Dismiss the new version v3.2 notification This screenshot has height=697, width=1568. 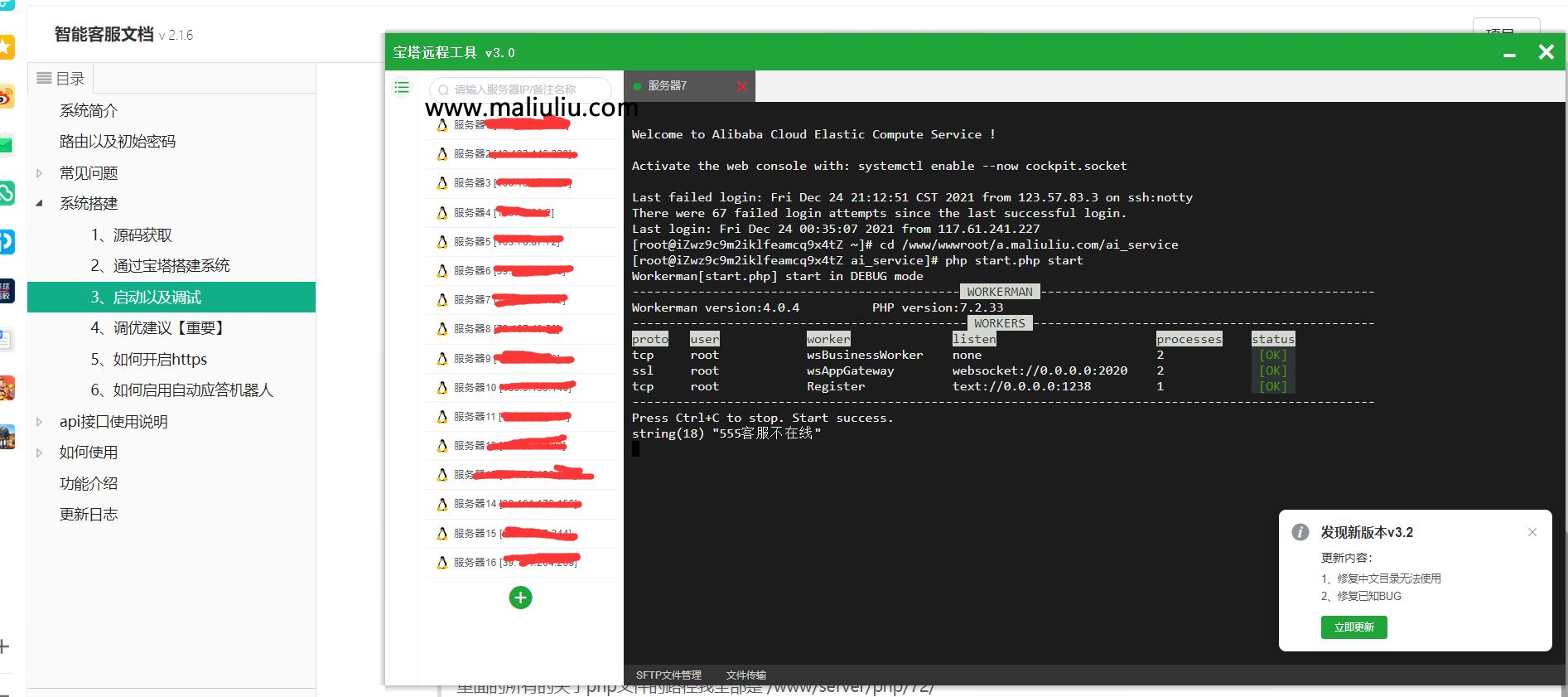tap(1532, 532)
